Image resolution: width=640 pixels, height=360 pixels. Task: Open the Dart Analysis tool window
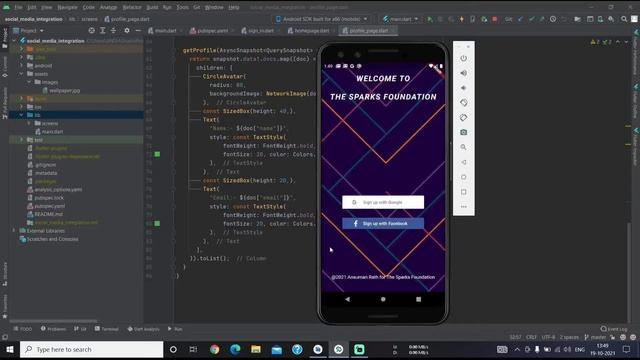coord(143,329)
